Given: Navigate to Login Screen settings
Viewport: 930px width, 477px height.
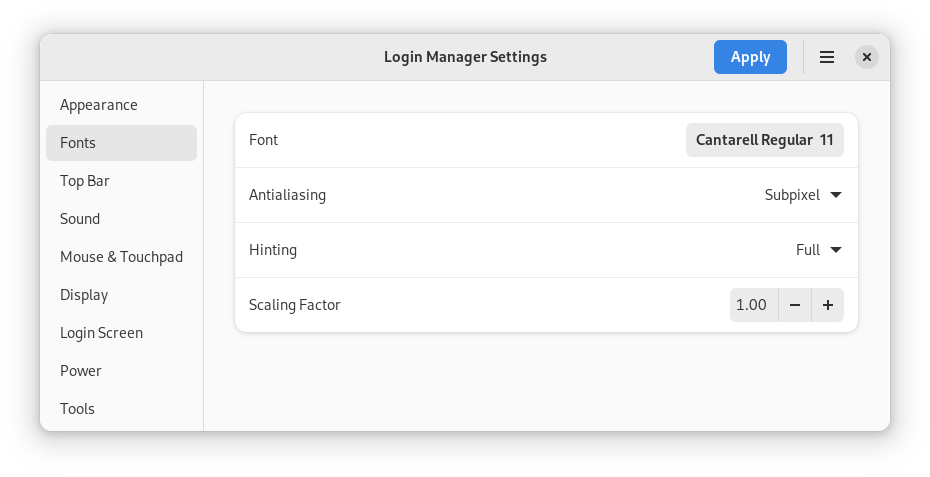Looking at the screenshot, I should pos(101,333).
